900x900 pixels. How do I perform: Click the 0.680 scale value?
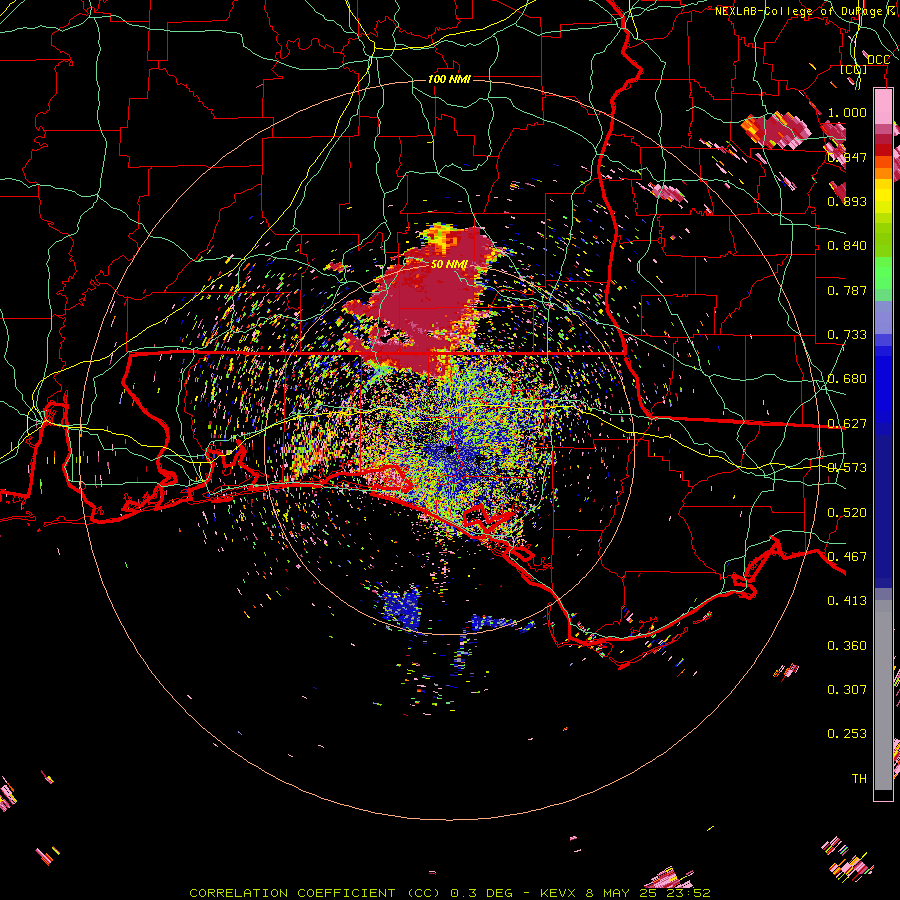click(847, 378)
